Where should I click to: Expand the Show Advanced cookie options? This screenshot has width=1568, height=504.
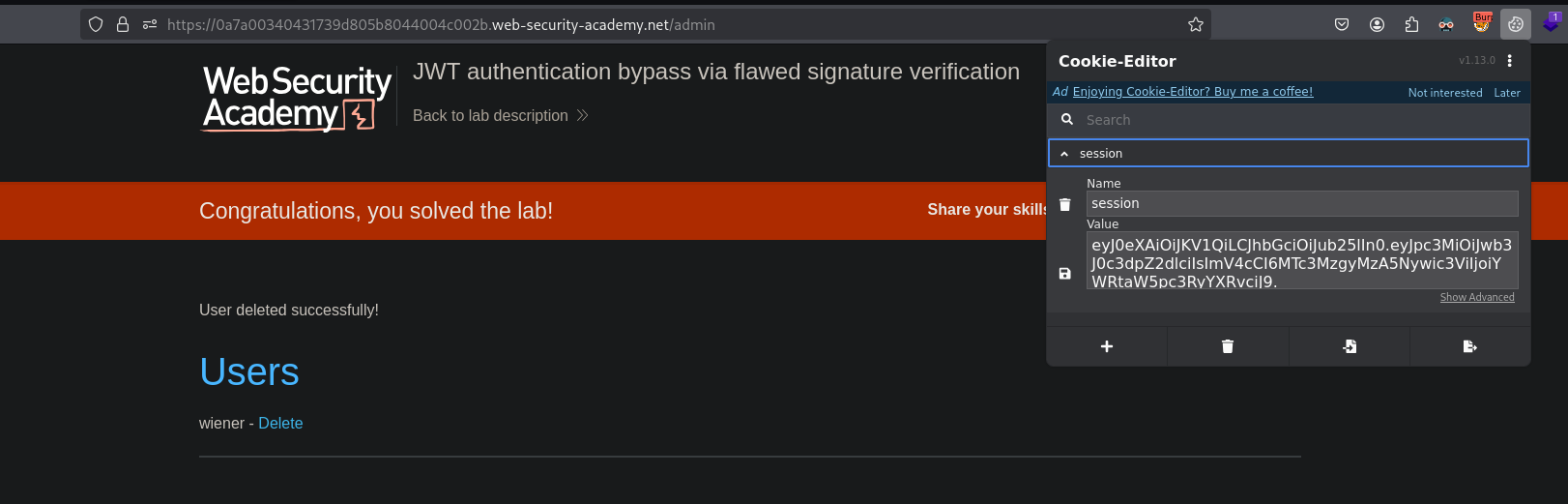1477,297
